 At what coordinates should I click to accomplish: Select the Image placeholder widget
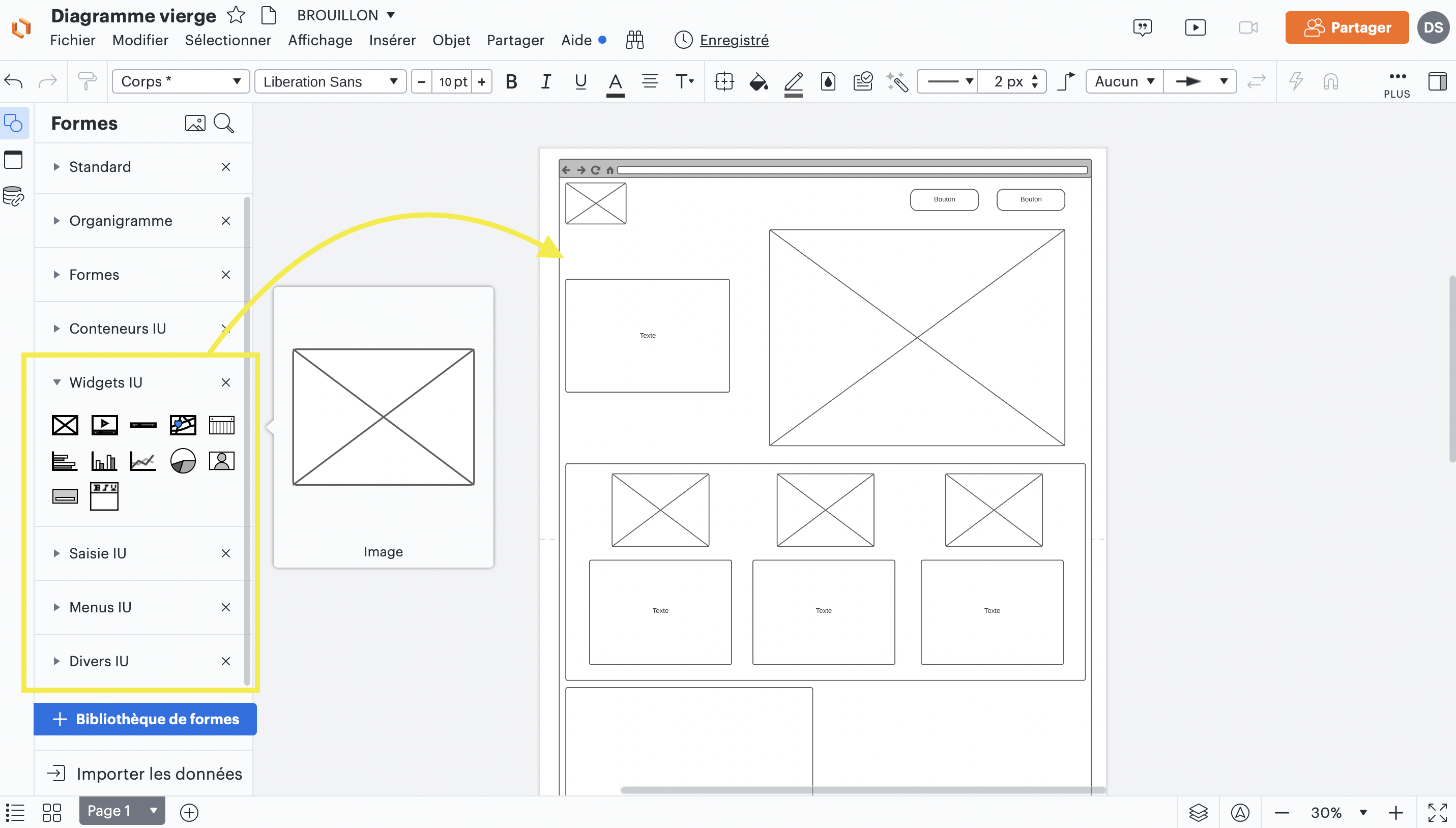tap(65, 425)
